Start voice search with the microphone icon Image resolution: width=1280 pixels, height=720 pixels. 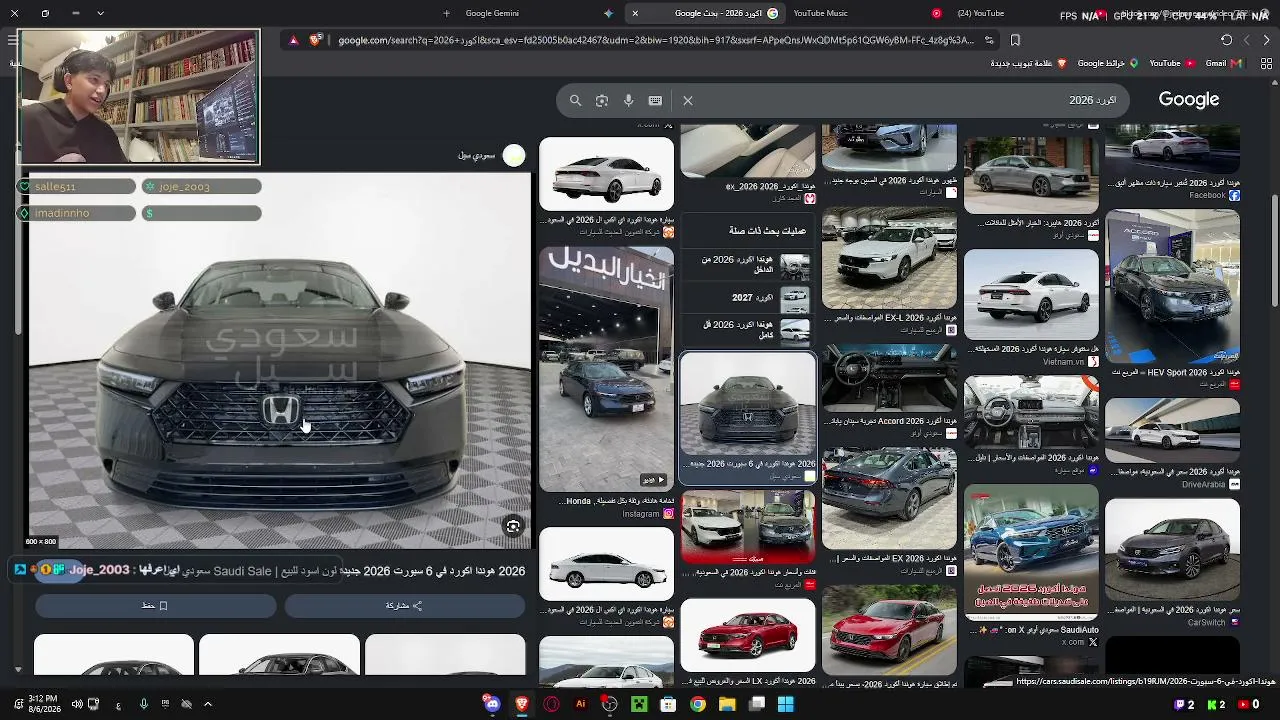pyautogui.click(x=628, y=100)
